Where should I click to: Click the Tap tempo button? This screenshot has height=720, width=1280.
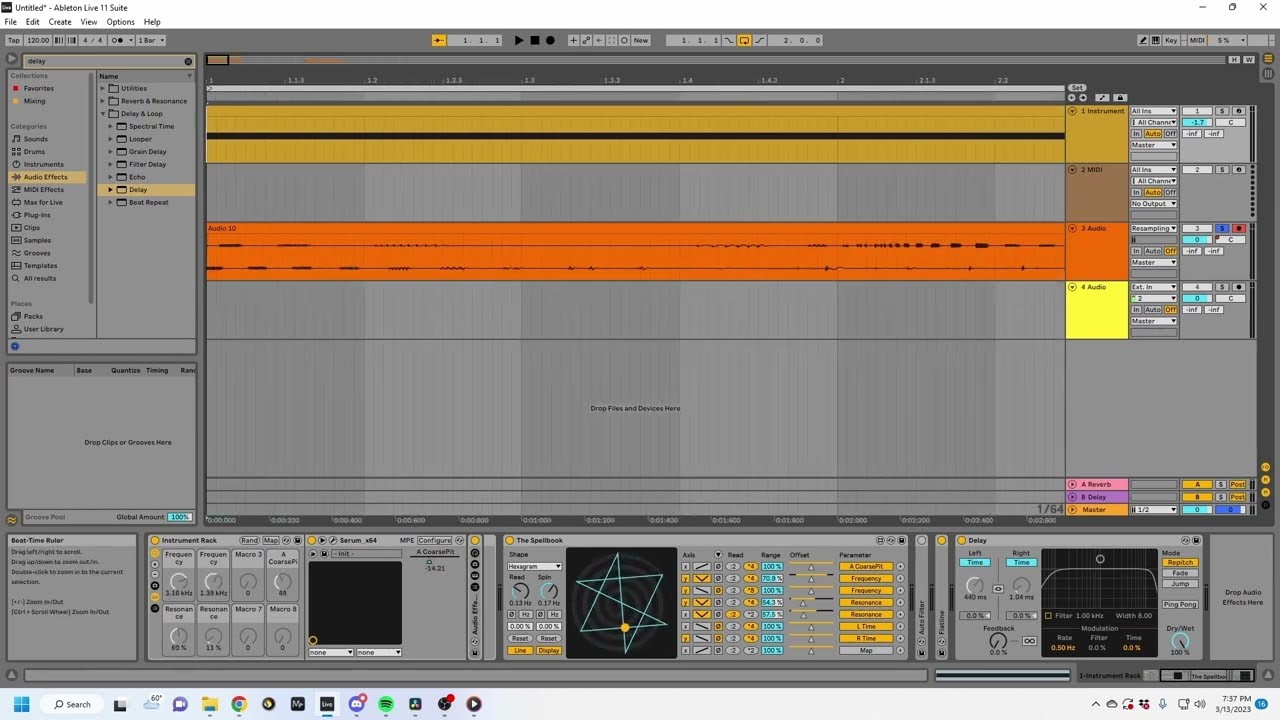pos(14,40)
